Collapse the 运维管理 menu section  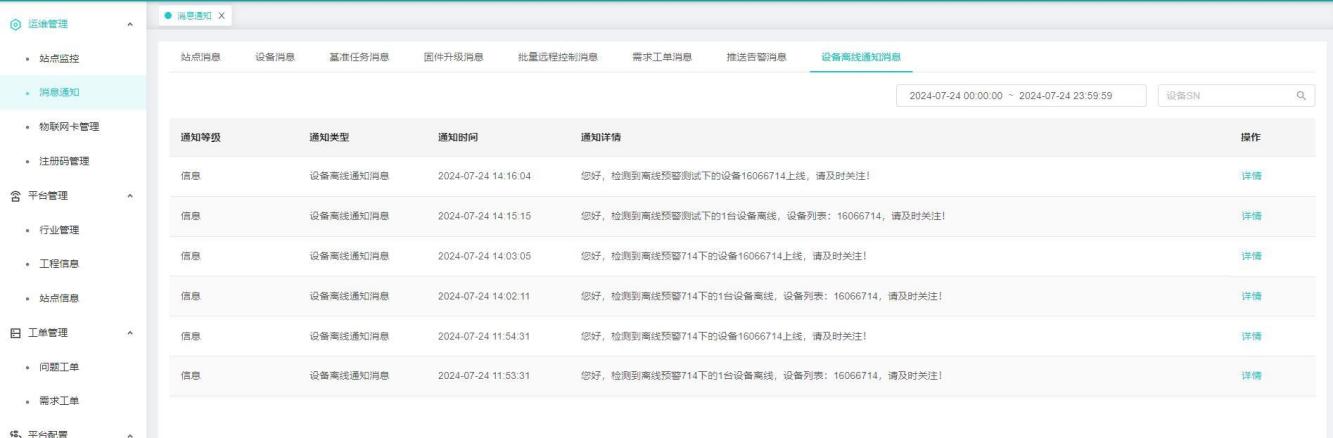point(129,24)
